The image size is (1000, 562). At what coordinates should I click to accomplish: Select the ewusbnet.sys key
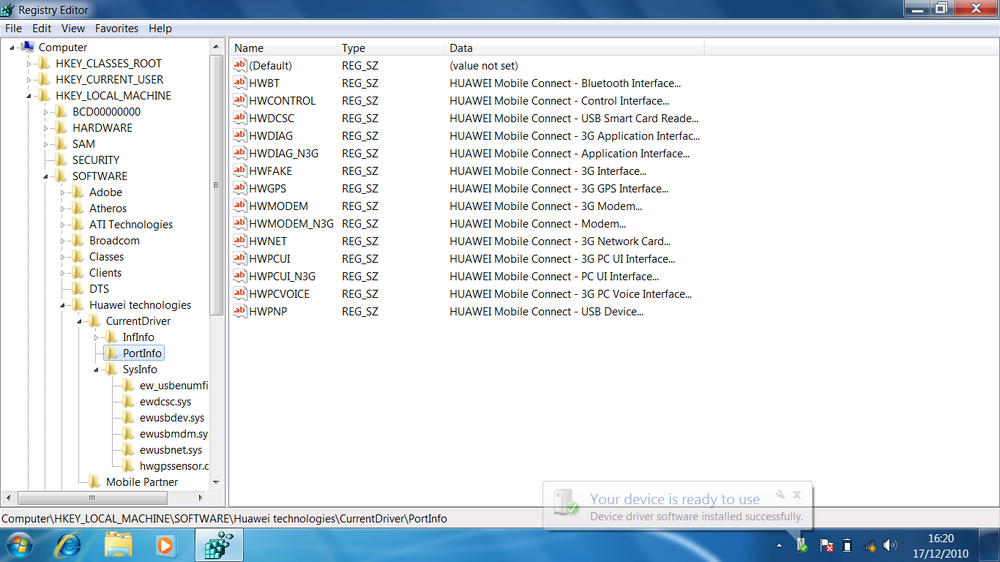coord(170,450)
